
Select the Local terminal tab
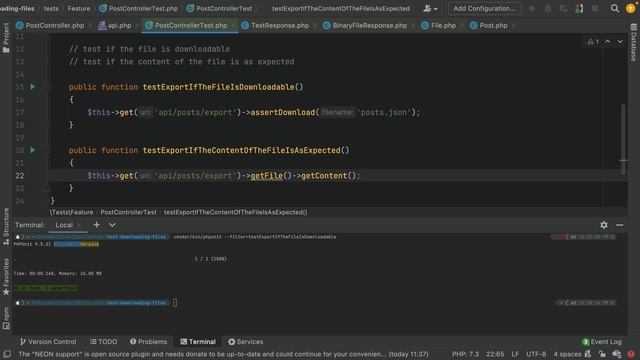(64, 225)
